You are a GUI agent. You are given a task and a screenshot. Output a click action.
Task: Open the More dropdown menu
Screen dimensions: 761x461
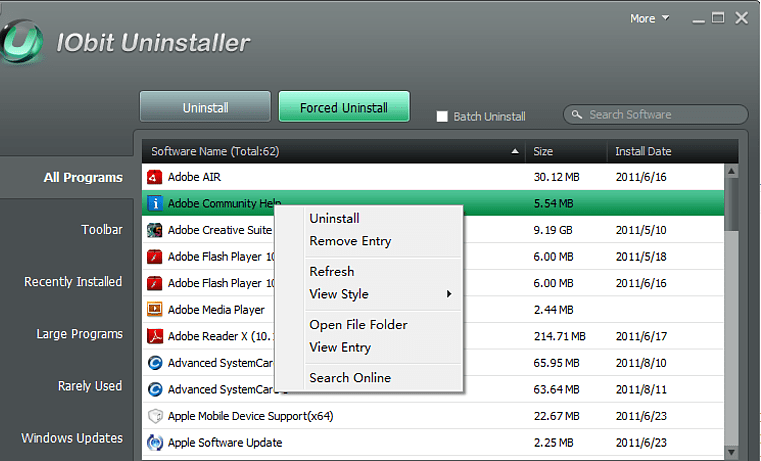pos(649,18)
